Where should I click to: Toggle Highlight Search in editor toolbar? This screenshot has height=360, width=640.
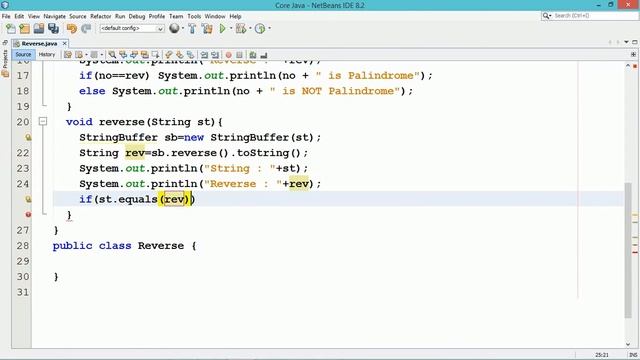(144, 55)
